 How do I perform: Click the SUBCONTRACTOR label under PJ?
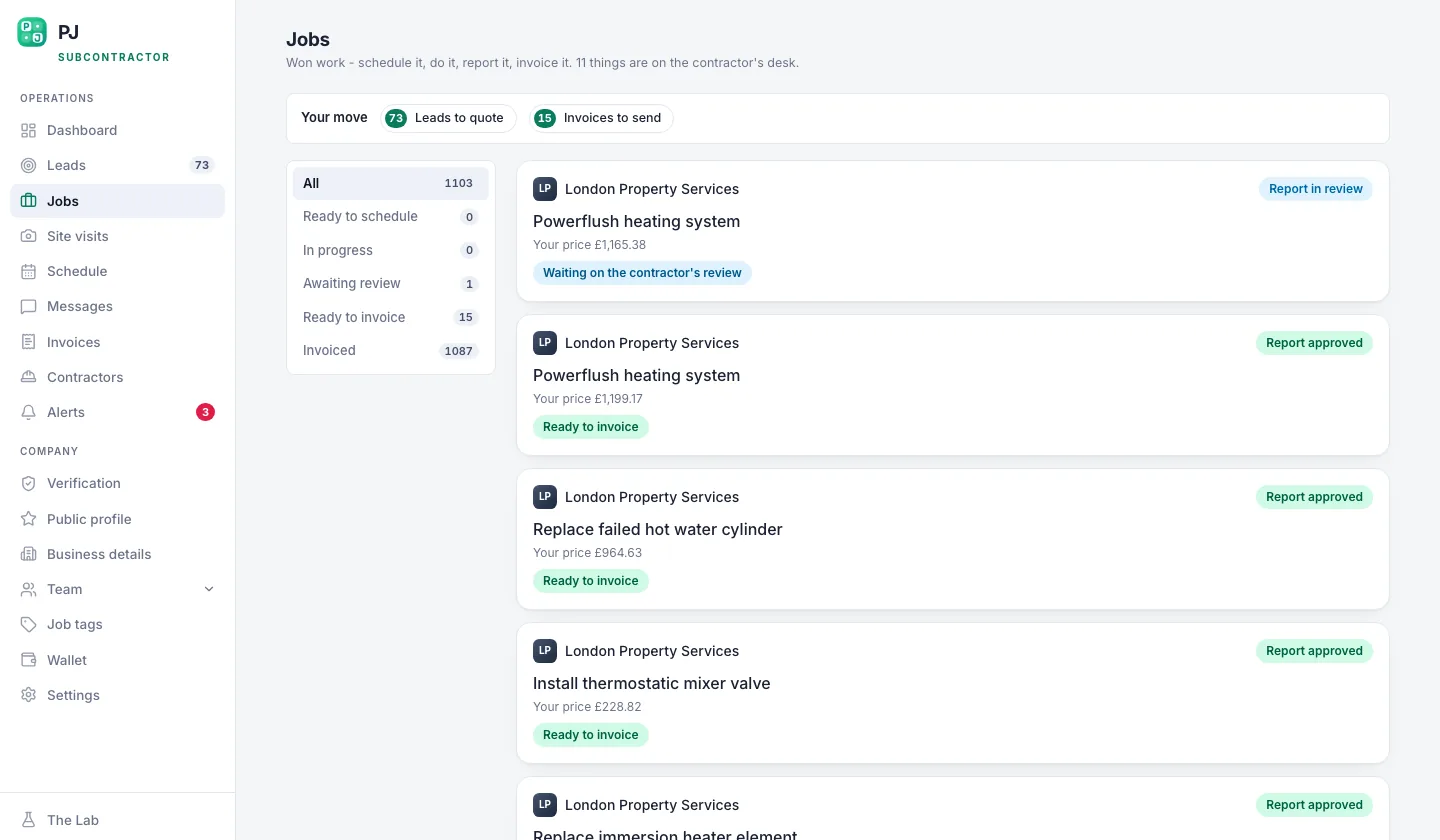click(114, 58)
